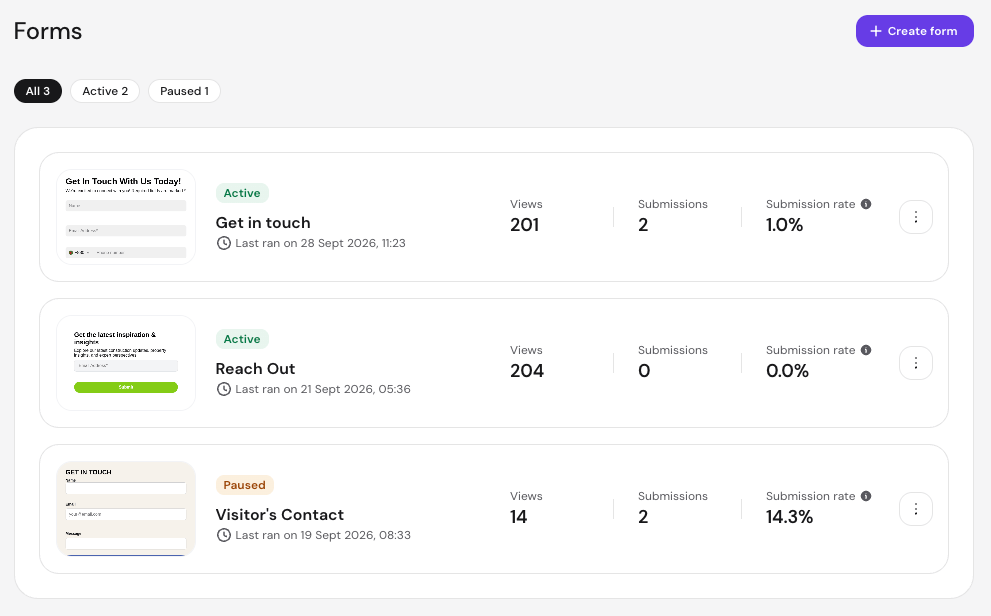
Task: Click the 0.0% submission rate value
Action: tap(787, 371)
